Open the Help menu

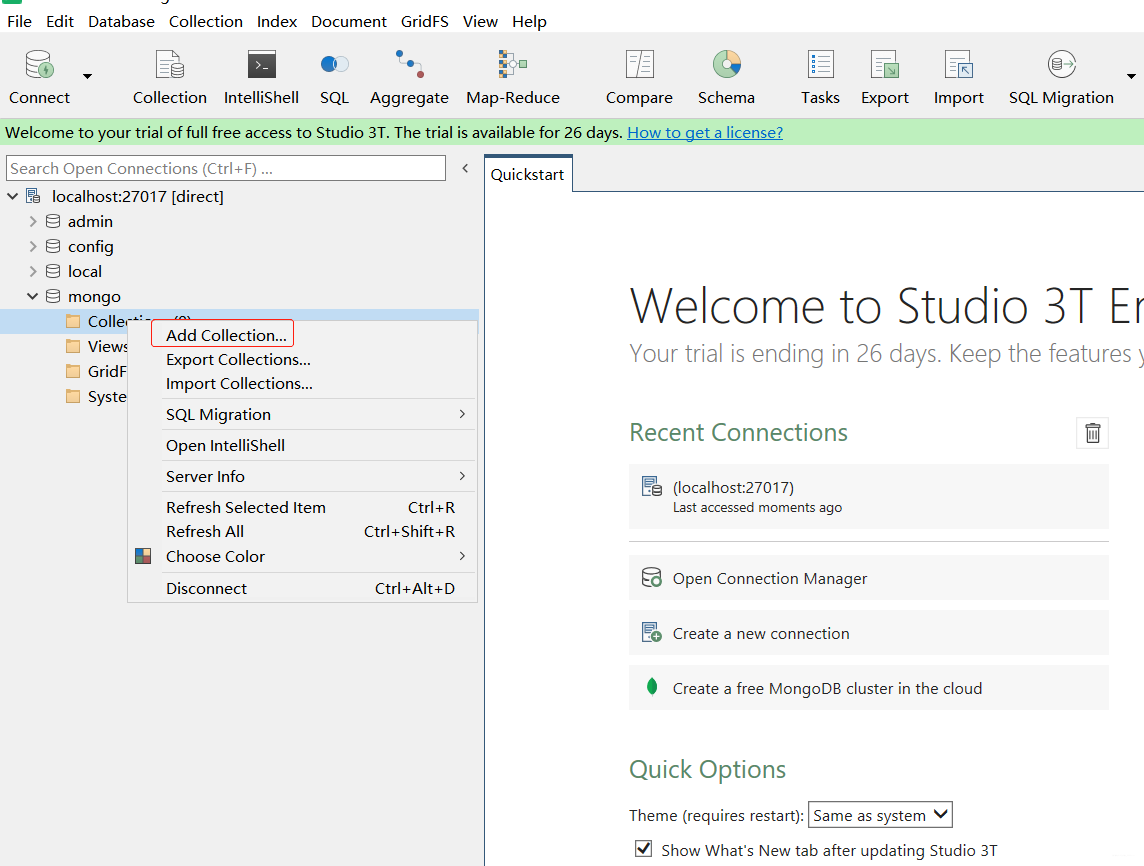pyautogui.click(x=529, y=21)
